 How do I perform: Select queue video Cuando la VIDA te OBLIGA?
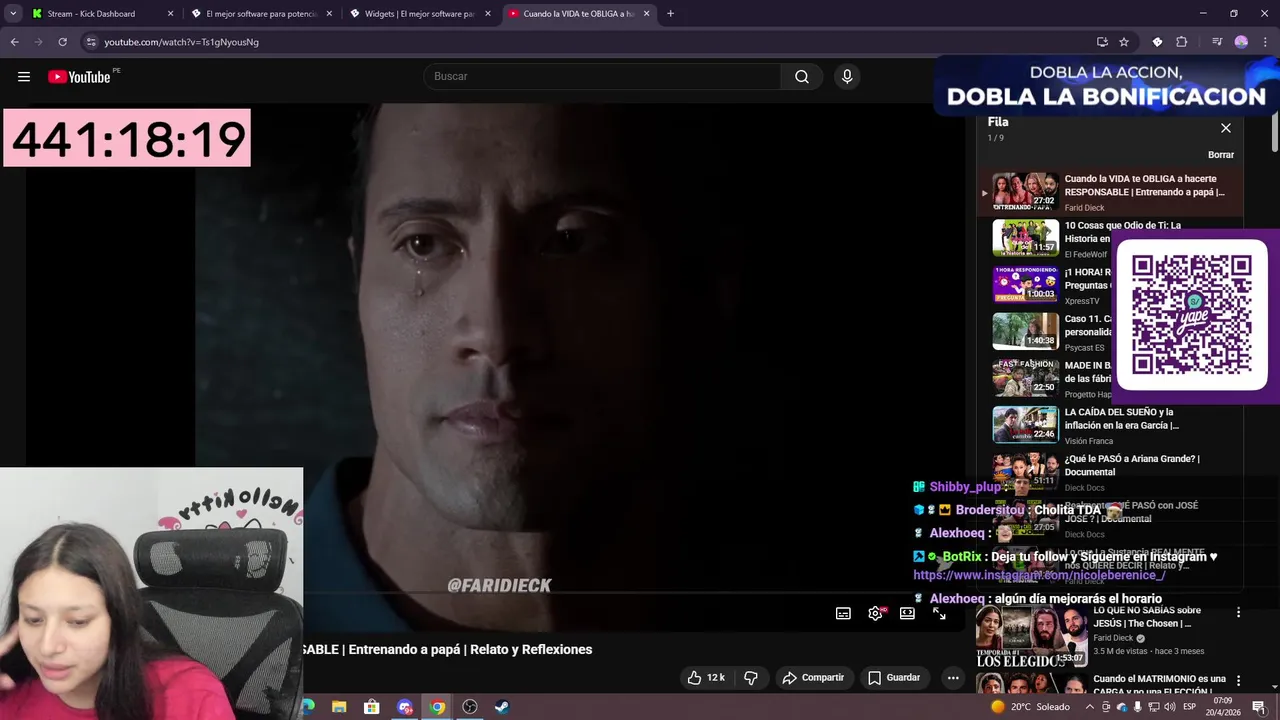point(1110,192)
